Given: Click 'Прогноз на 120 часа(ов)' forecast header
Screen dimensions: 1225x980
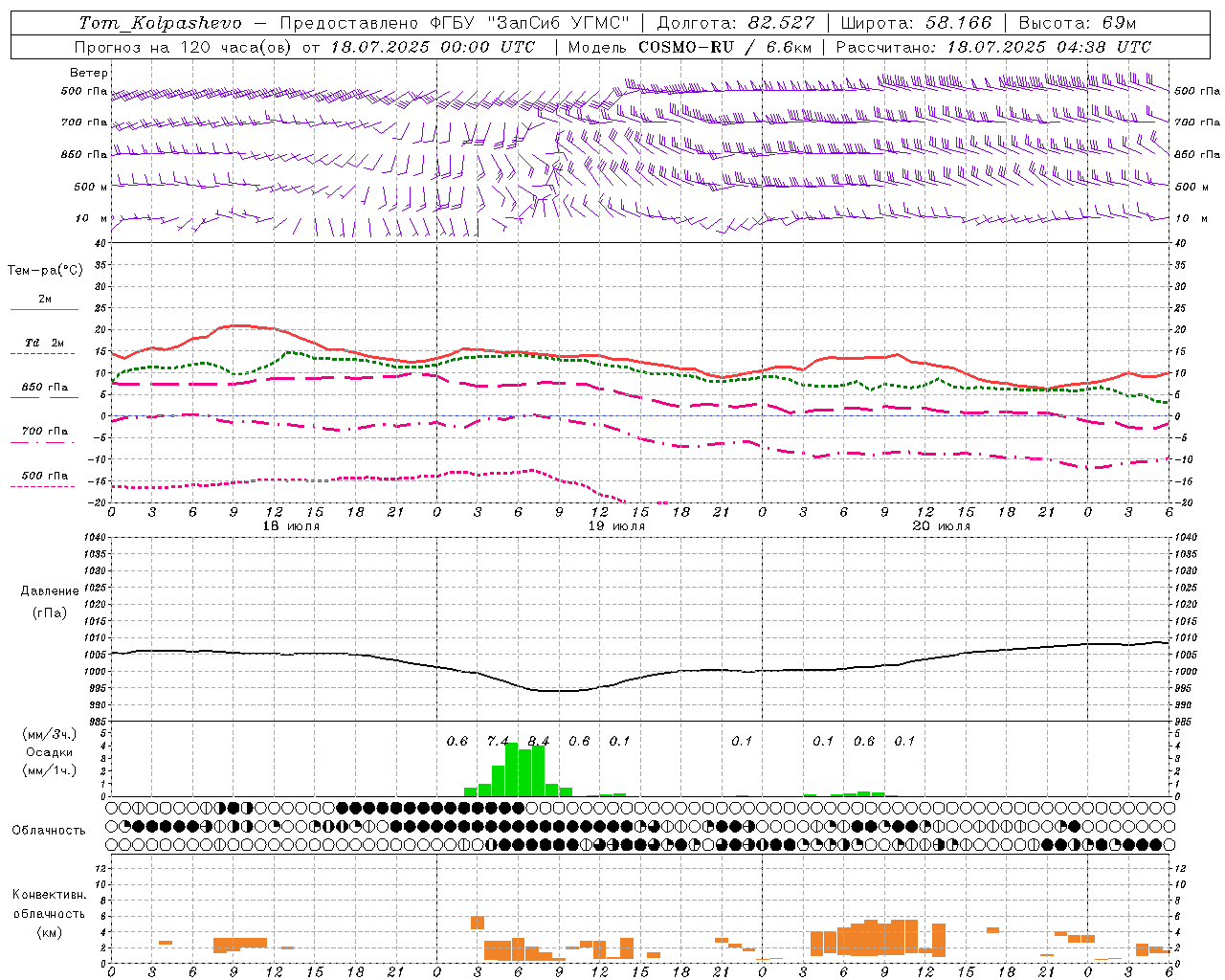Looking at the screenshot, I should tap(185, 47).
